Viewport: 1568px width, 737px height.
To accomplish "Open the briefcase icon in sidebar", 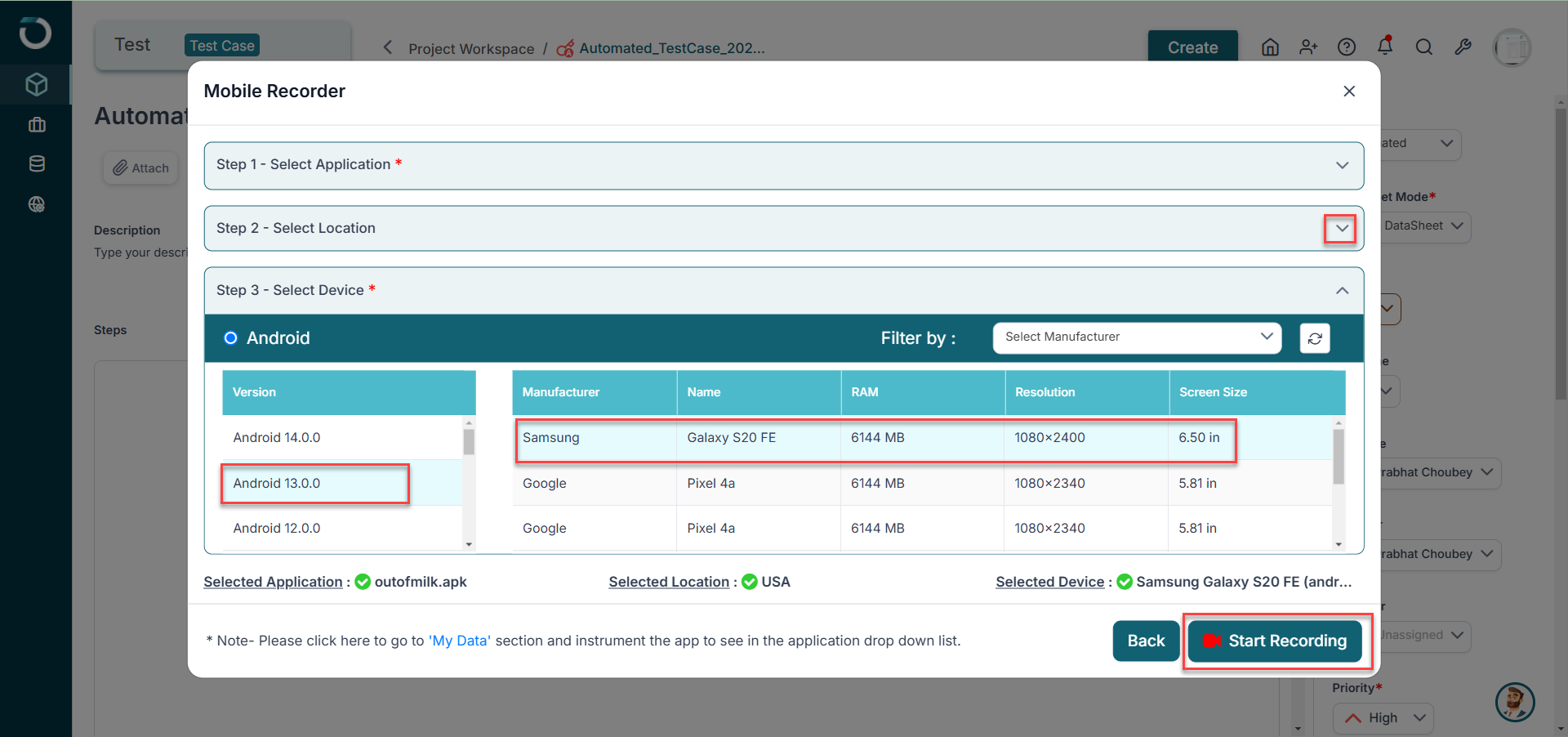I will [x=37, y=125].
